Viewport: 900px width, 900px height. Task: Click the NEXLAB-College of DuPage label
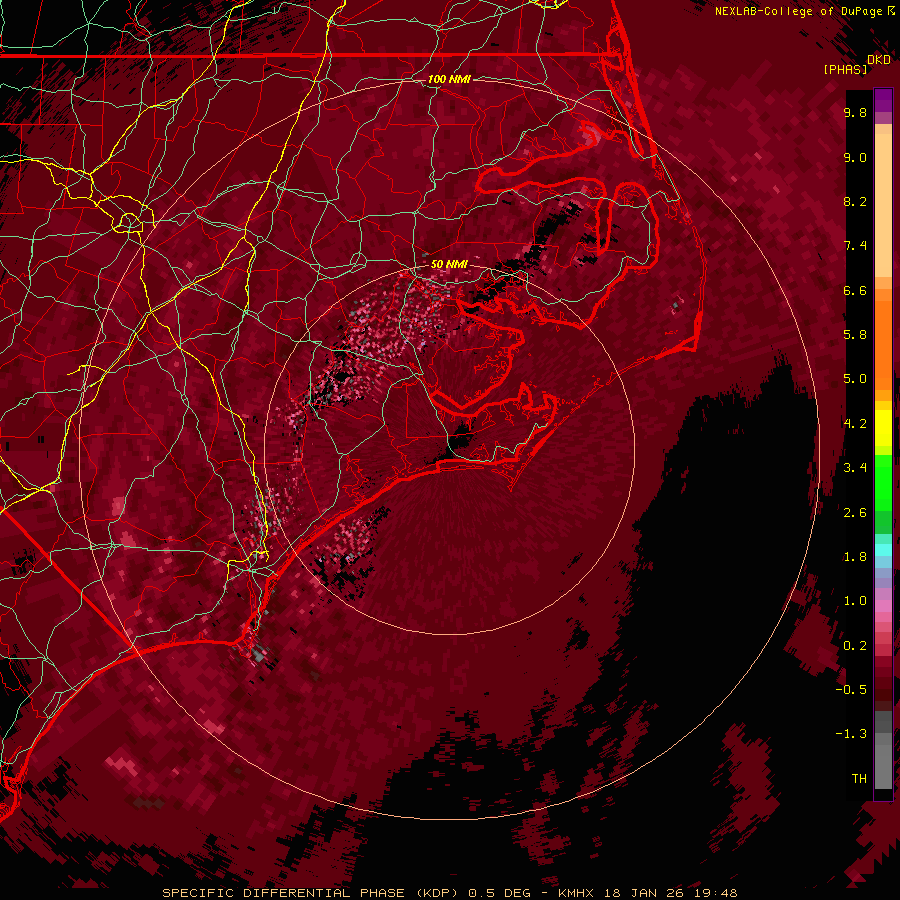[x=800, y=11]
